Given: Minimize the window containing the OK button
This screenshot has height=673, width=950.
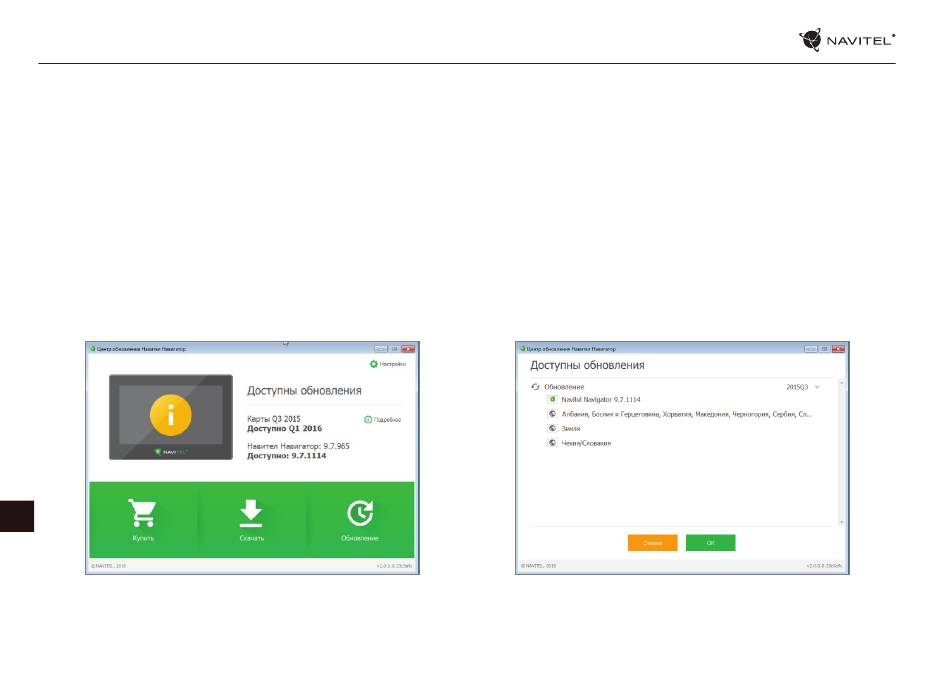Looking at the screenshot, I should pos(811,349).
